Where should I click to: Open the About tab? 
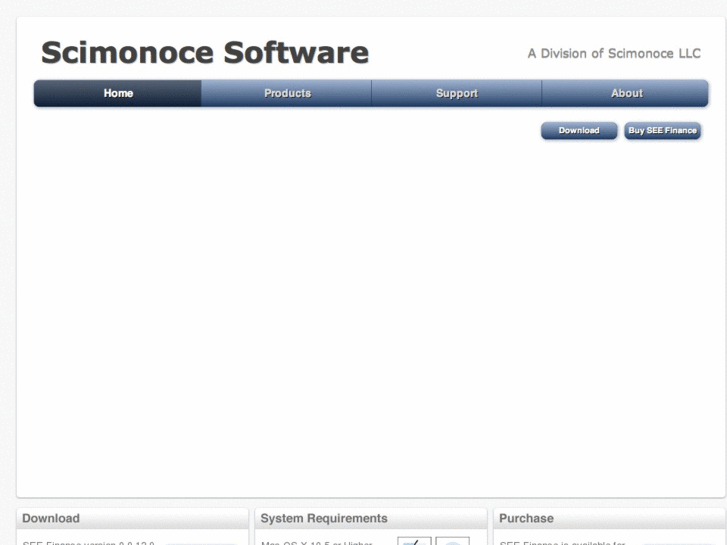tap(626, 93)
